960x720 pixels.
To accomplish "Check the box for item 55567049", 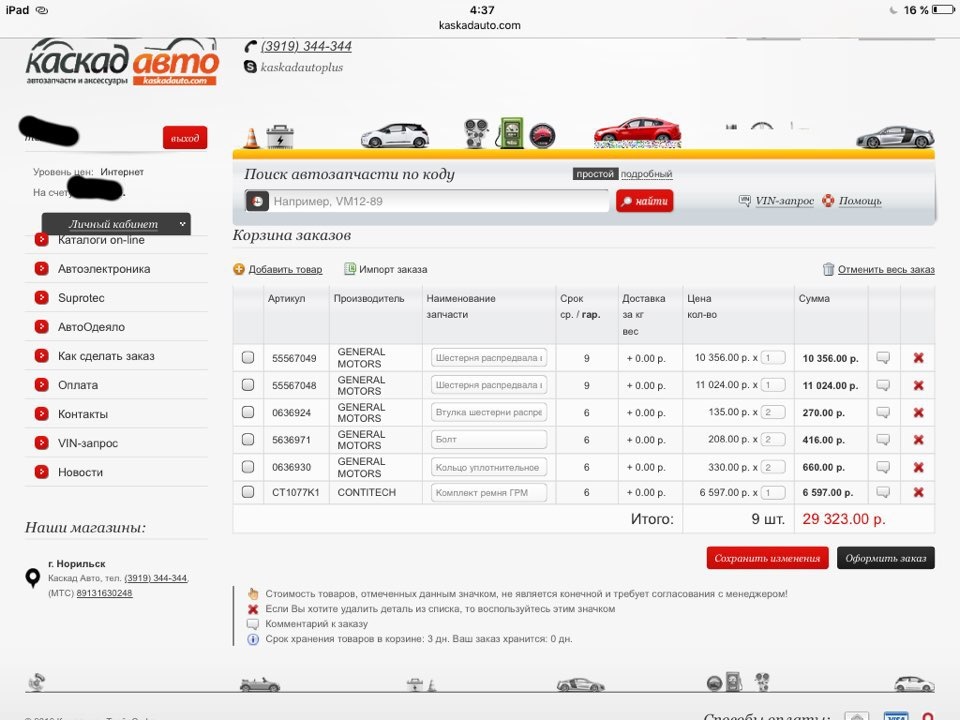I will tap(248, 357).
